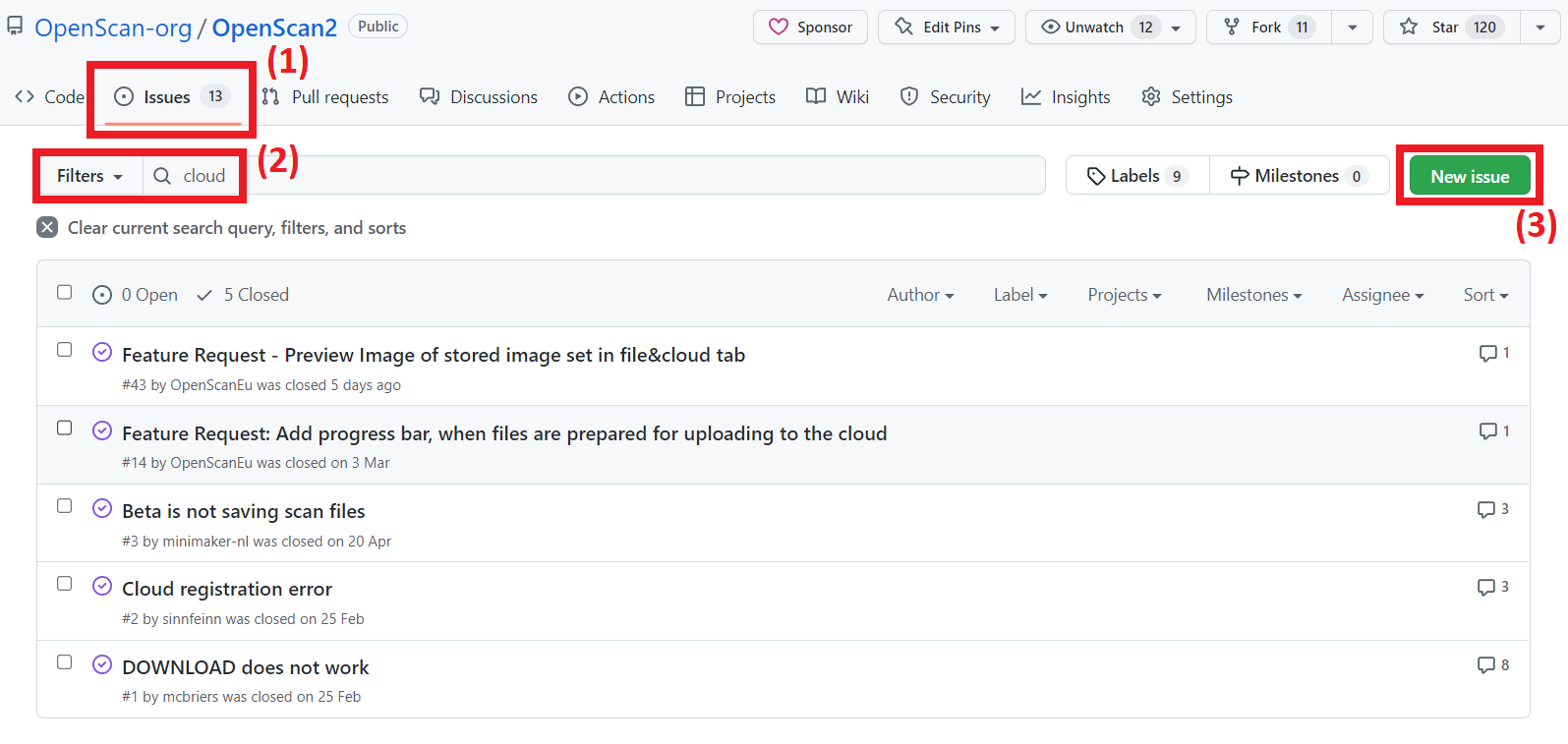Image resolution: width=1568 pixels, height=744 pixels.
Task: Select checkbox for DOWNLOAD does not work
Action: click(65, 661)
